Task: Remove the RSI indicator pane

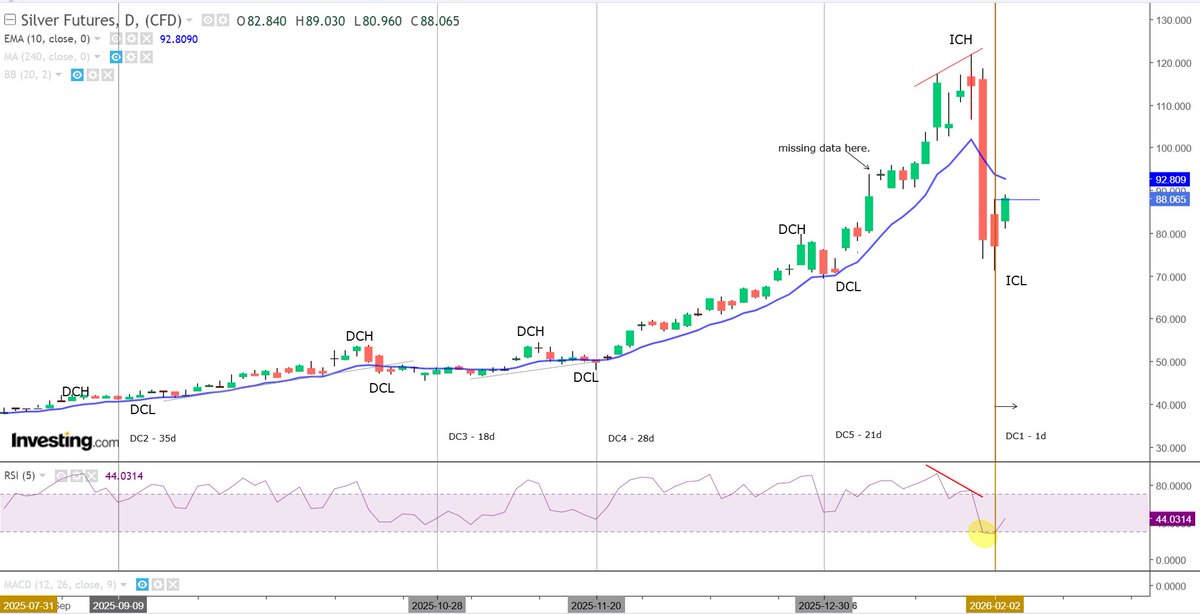Action: pos(90,475)
